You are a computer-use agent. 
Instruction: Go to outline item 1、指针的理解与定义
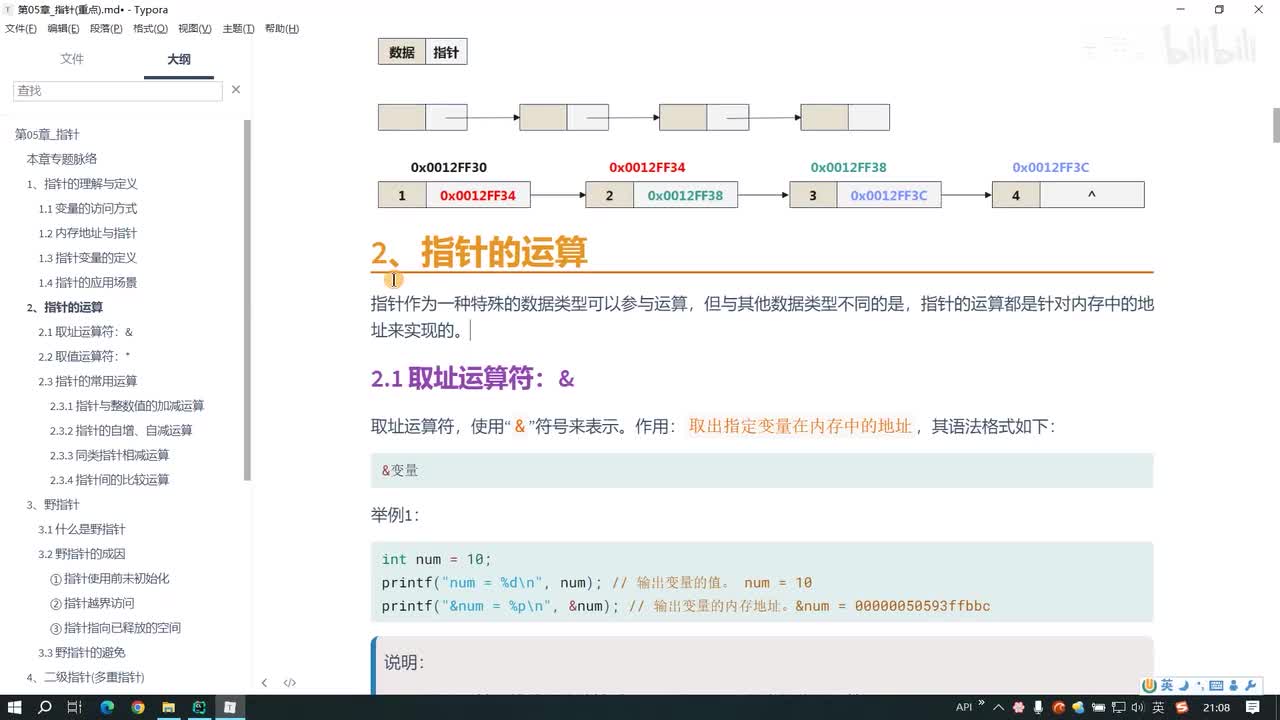tap(82, 184)
